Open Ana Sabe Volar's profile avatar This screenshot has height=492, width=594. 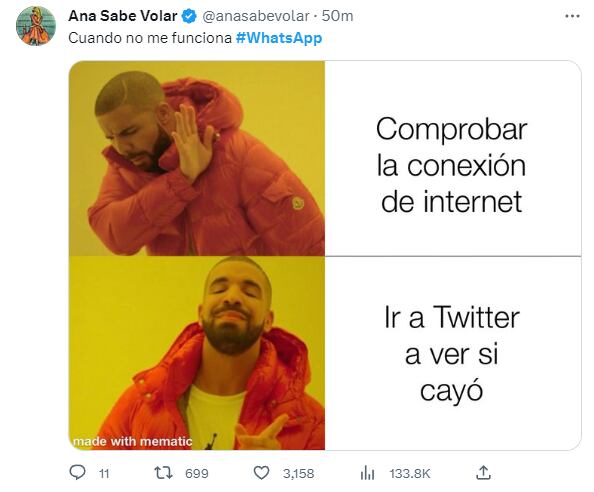pyautogui.click(x=36, y=26)
